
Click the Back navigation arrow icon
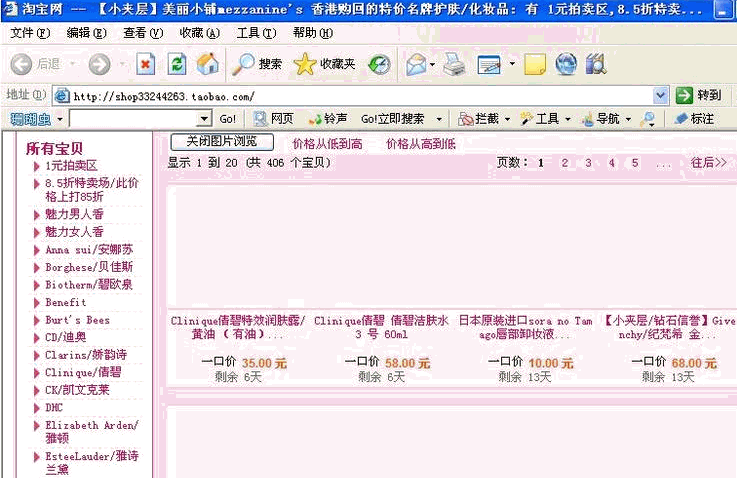pyautogui.click(x=21, y=64)
